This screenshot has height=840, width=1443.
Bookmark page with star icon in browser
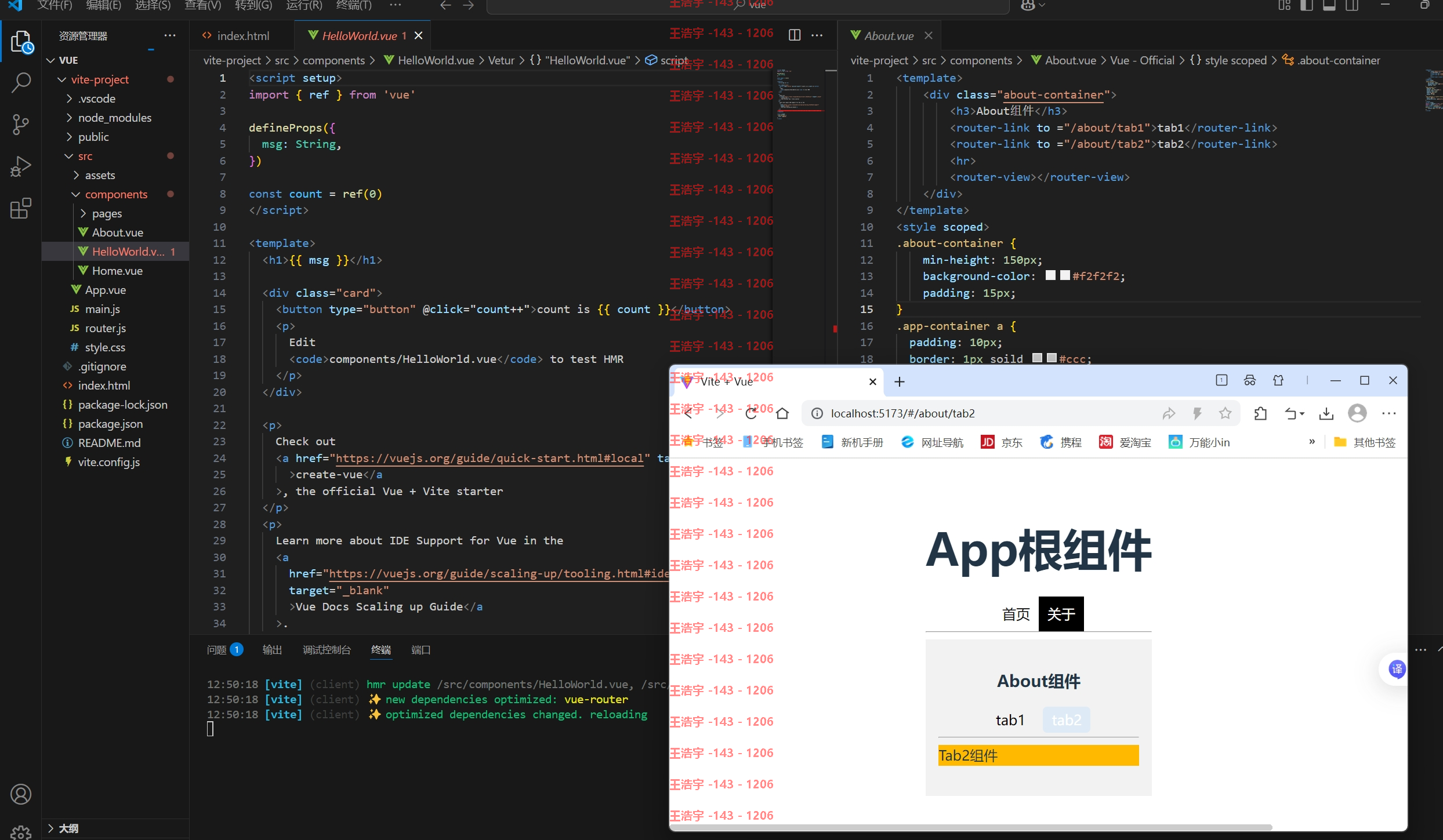point(1226,413)
